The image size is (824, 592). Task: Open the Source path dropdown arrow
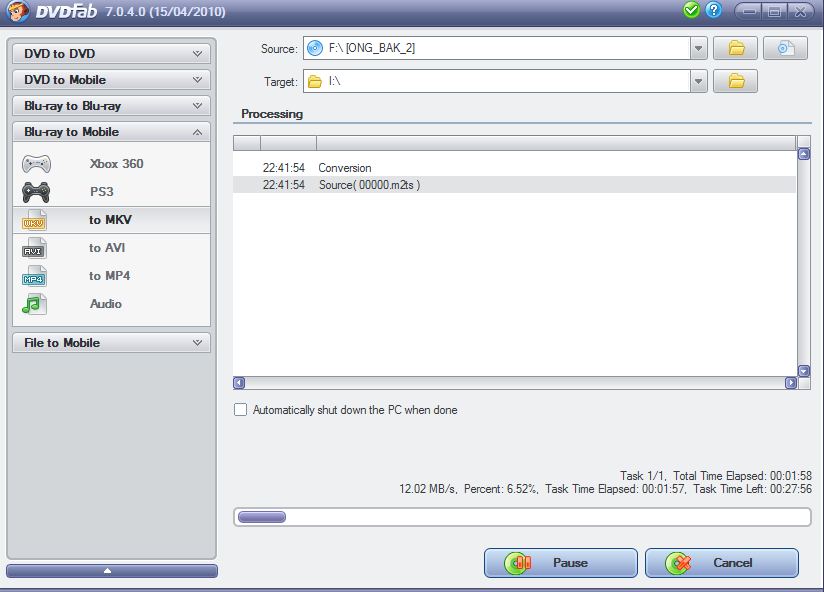pos(698,48)
